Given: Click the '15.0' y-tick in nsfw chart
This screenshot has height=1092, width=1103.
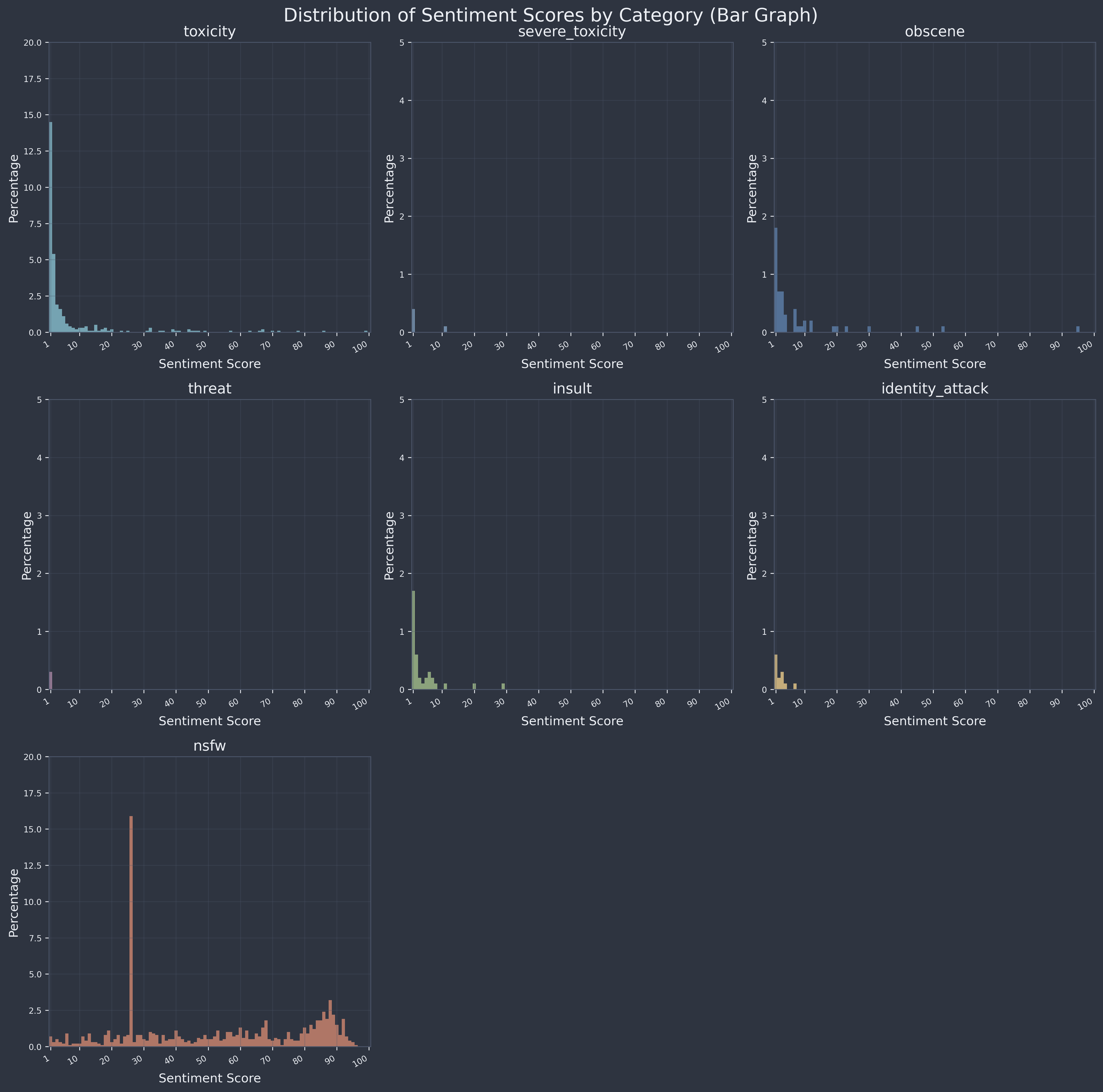Looking at the screenshot, I should [x=35, y=829].
